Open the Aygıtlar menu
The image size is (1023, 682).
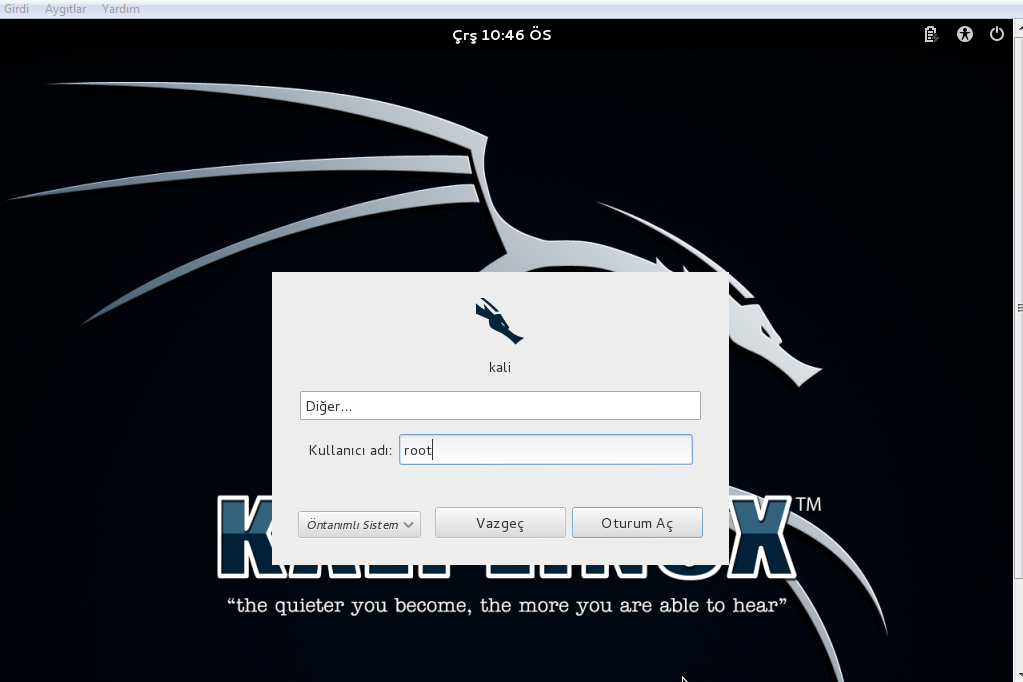click(x=65, y=9)
